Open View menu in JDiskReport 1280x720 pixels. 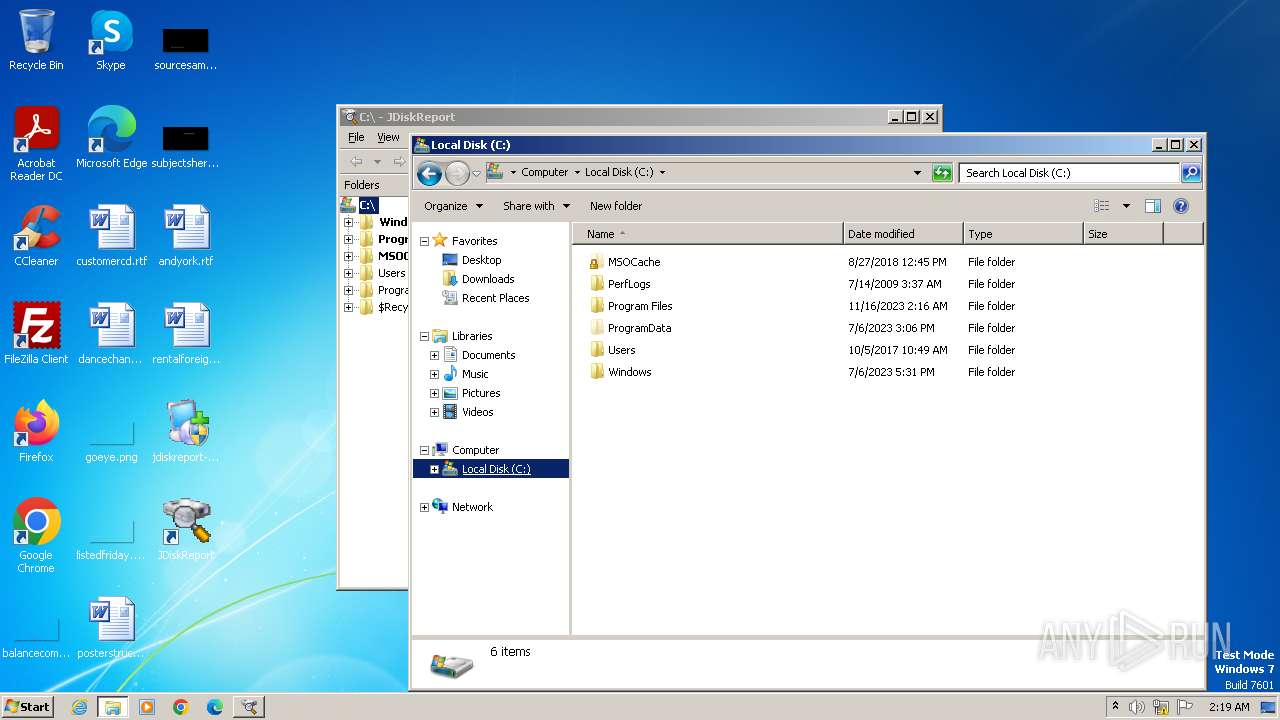pyautogui.click(x=388, y=137)
